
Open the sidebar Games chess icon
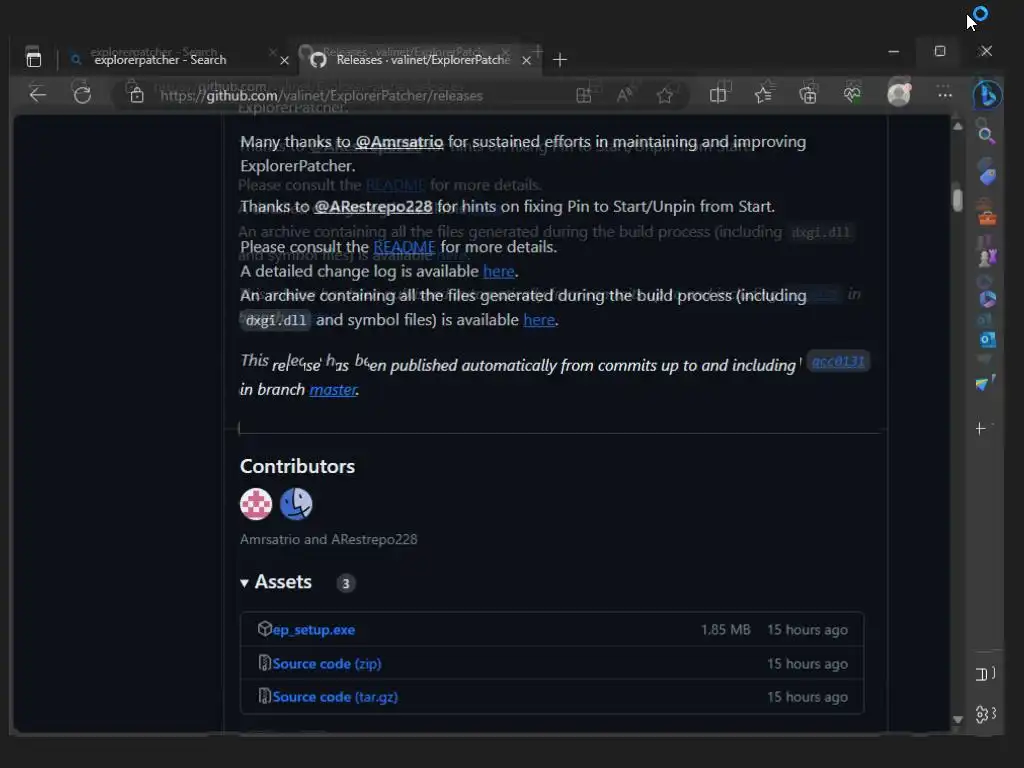(987, 258)
